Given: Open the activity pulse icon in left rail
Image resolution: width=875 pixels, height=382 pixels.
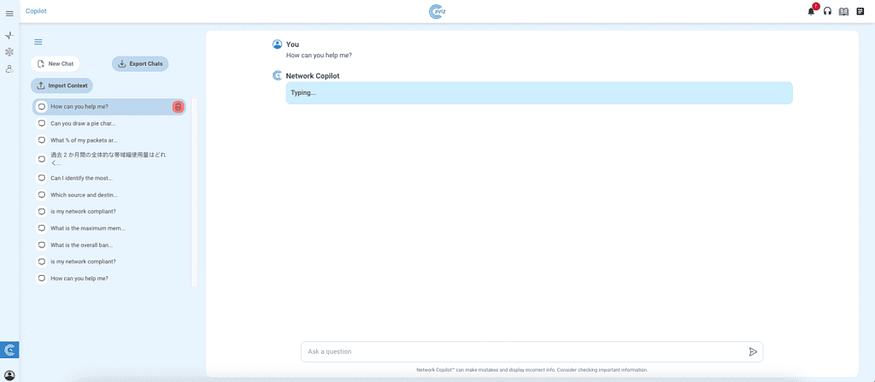Looking at the screenshot, I should click(x=9, y=36).
